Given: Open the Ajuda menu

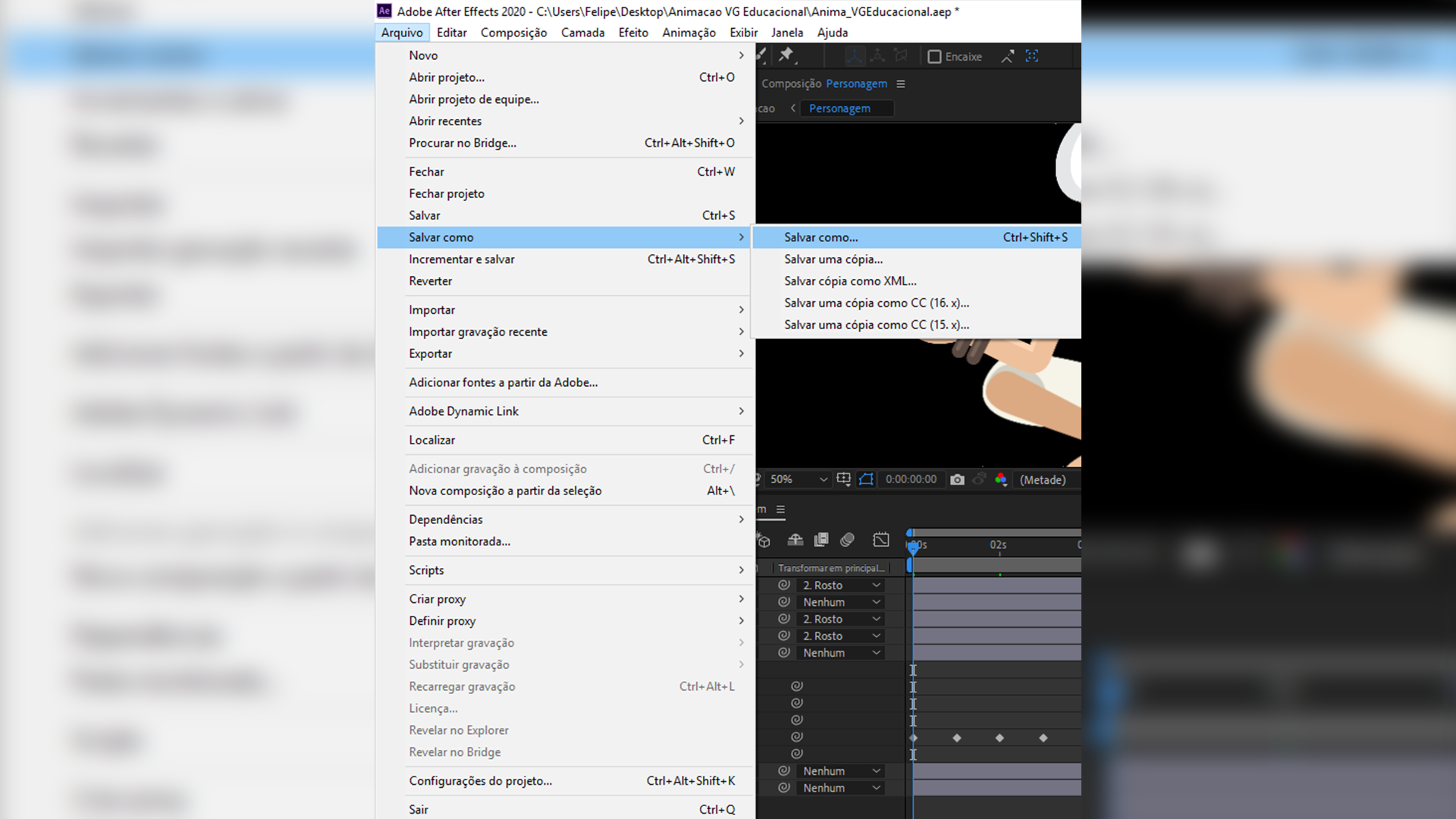Looking at the screenshot, I should point(832,33).
